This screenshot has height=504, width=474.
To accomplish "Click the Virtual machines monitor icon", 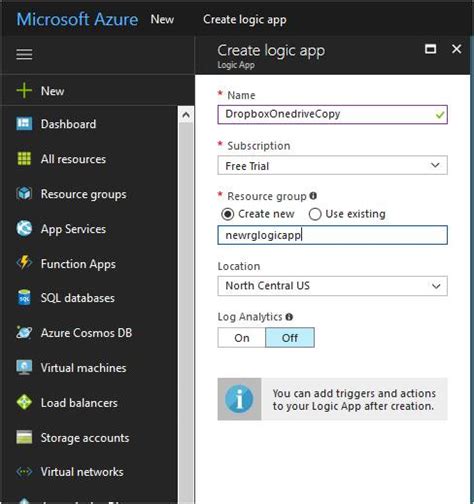I will point(24,367).
